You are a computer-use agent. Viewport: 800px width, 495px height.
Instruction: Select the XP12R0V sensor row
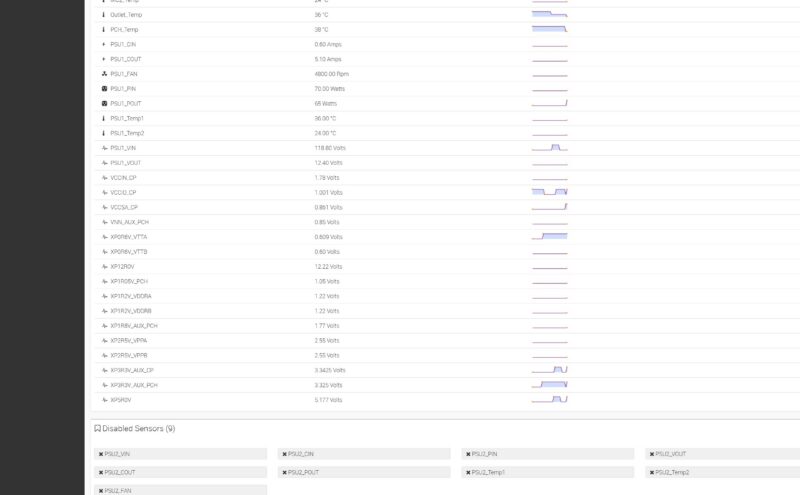(x=447, y=267)
